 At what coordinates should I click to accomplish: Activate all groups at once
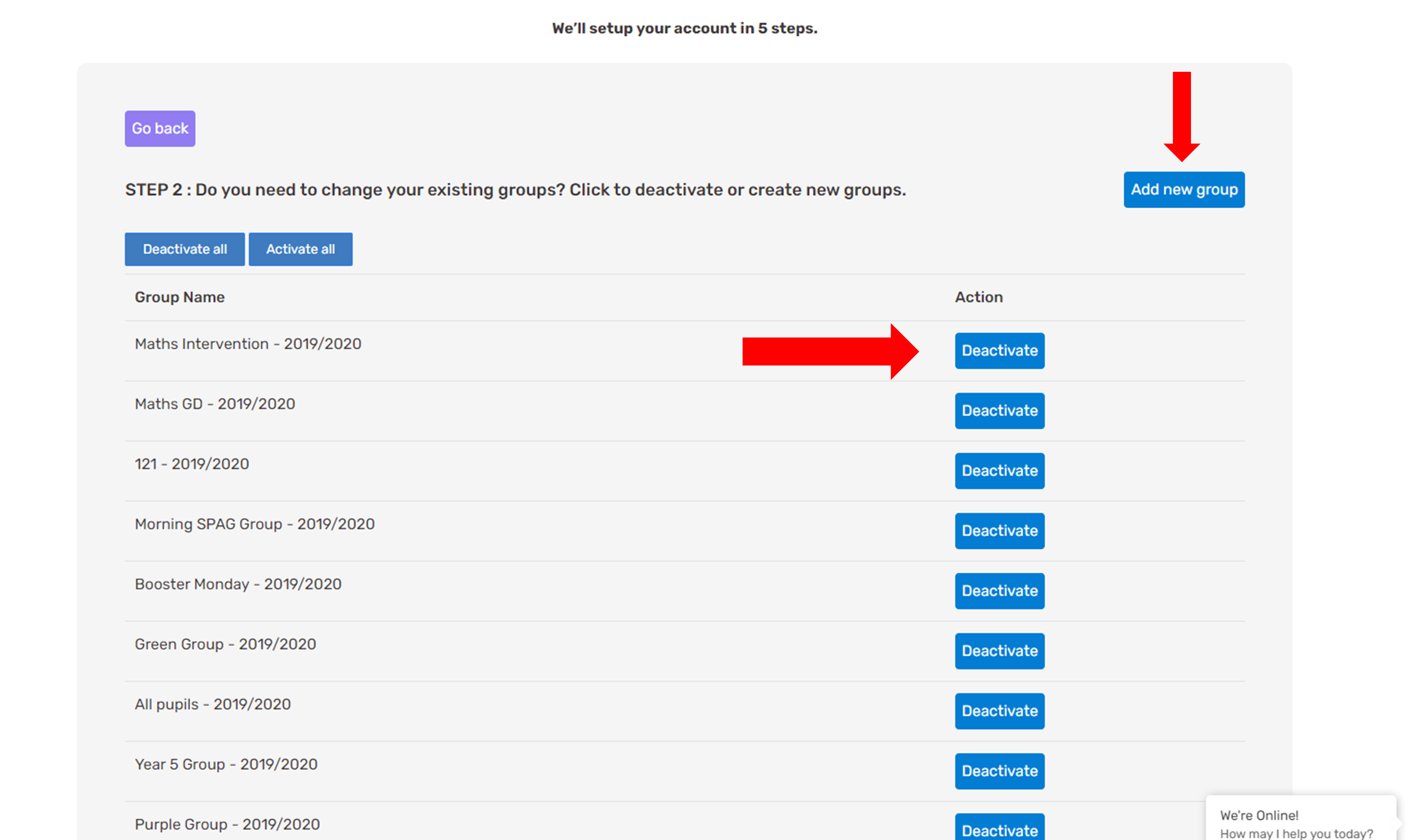tap(300, 249)
